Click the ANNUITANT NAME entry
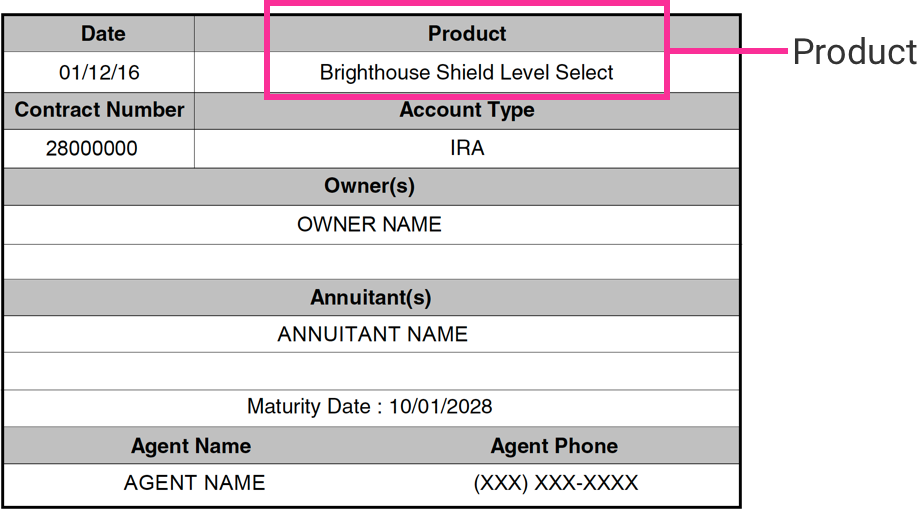The height and width of the screenshot is (510, 918). click(x=373, y=334)
